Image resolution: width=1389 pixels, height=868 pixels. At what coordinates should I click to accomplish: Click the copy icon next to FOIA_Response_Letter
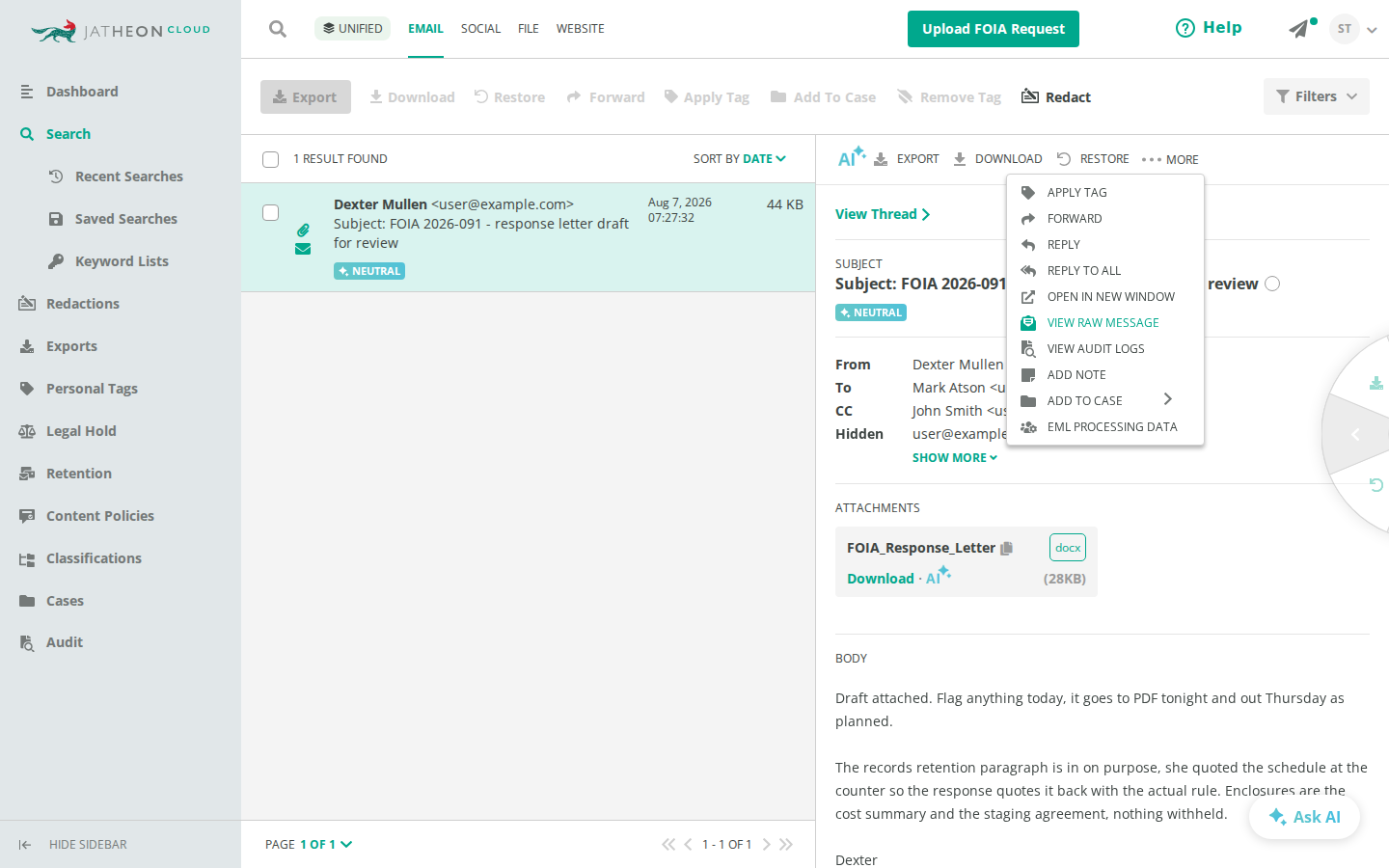pos(1007,548)
